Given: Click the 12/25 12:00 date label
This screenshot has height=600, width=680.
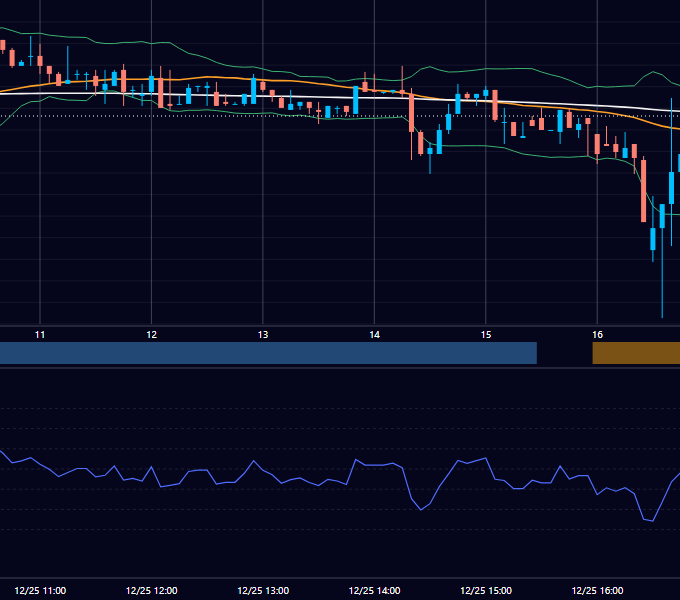Looking at the screenshot, I should tap(151, 590).
